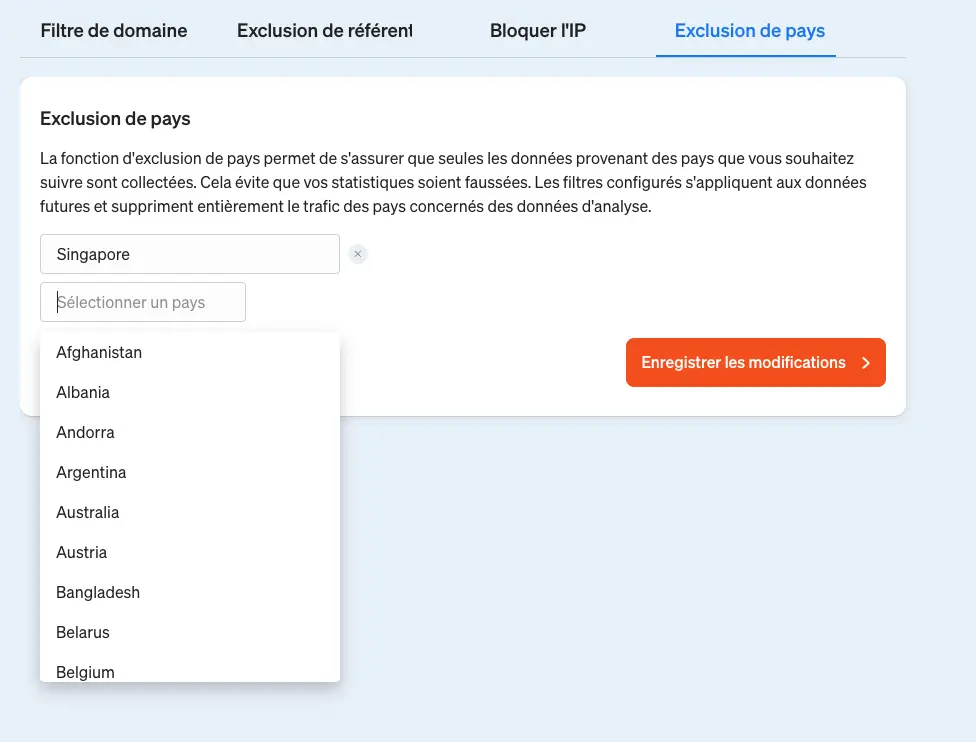976x742 pixels.
Task: Choose Afghanistan from the country list
Action: (x=190, y=352)
